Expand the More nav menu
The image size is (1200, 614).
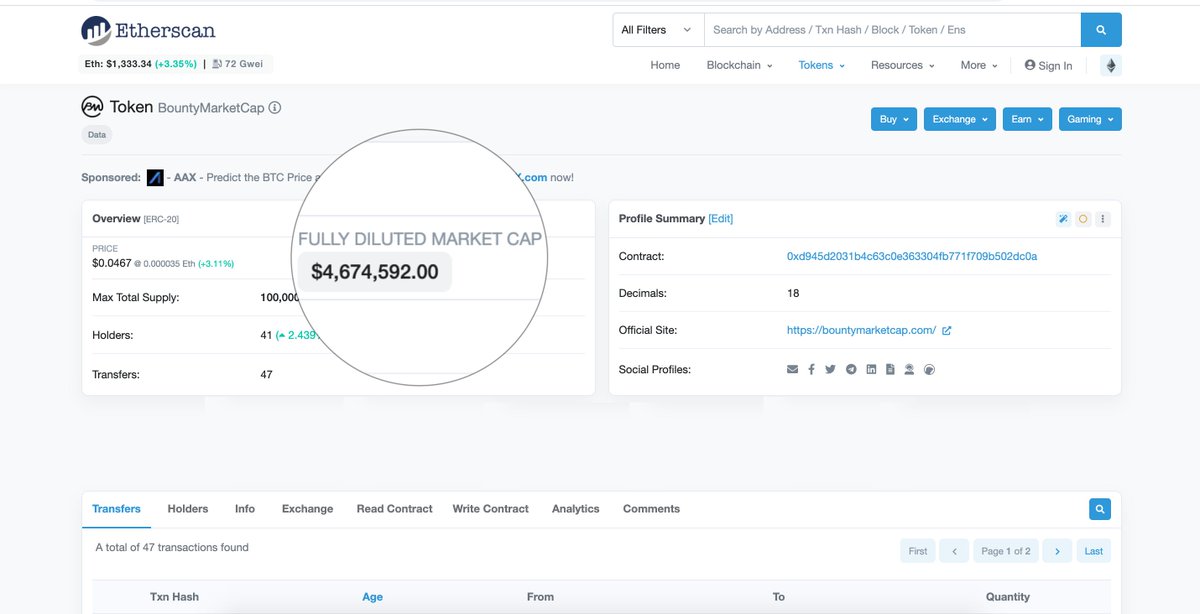979,65
